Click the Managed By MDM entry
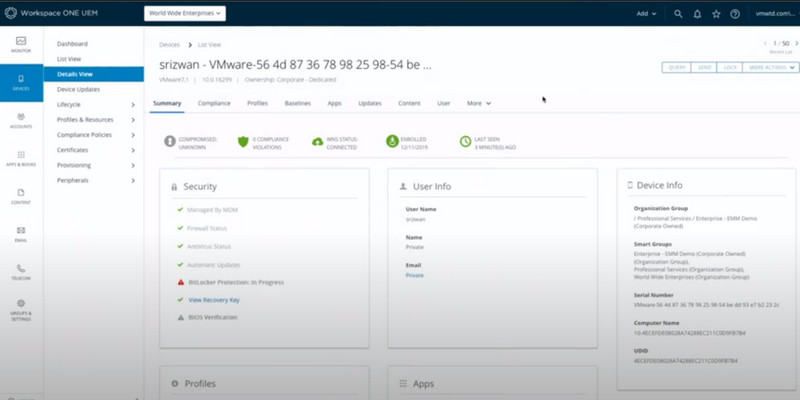800x400 pixels. [x=212, y=210]
